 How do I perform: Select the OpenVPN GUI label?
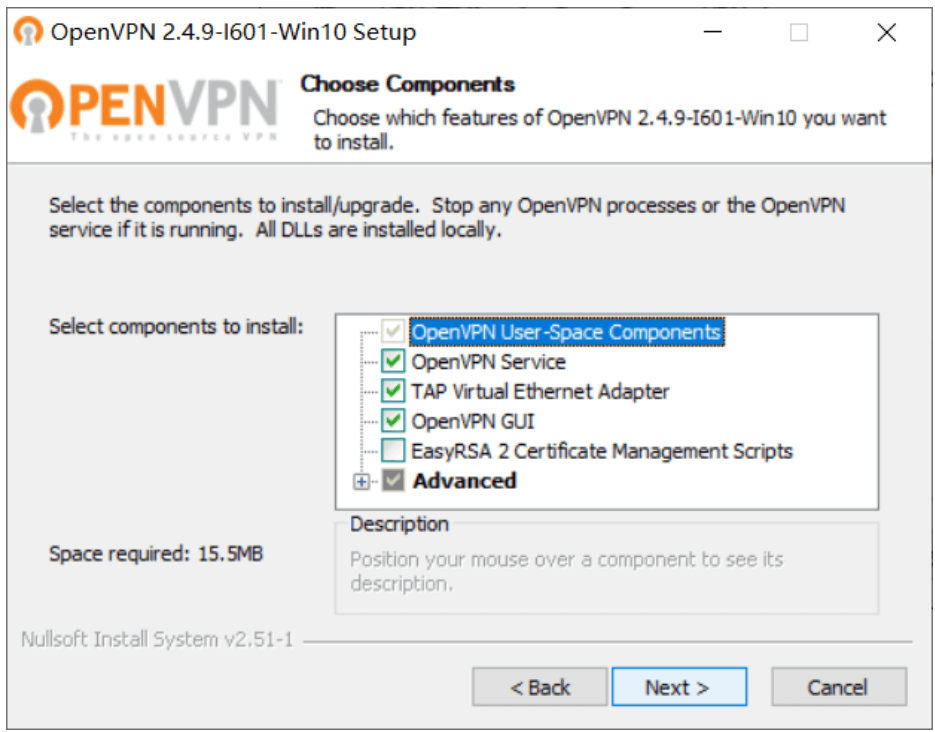coord(473,421)
